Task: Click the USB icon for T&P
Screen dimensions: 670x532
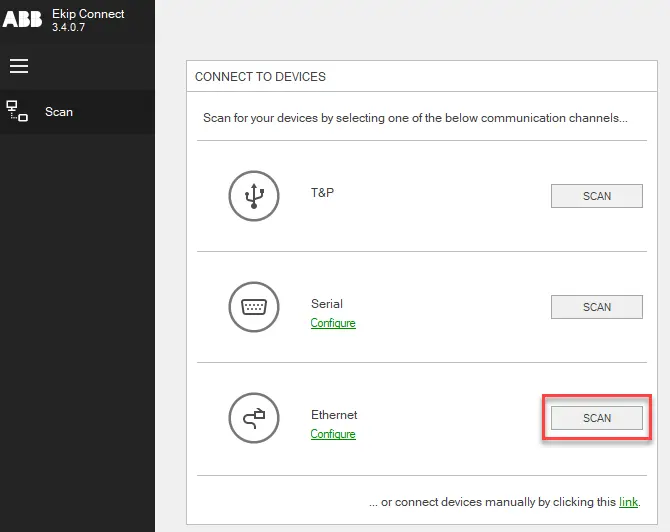Action: [x=253, y=196]
